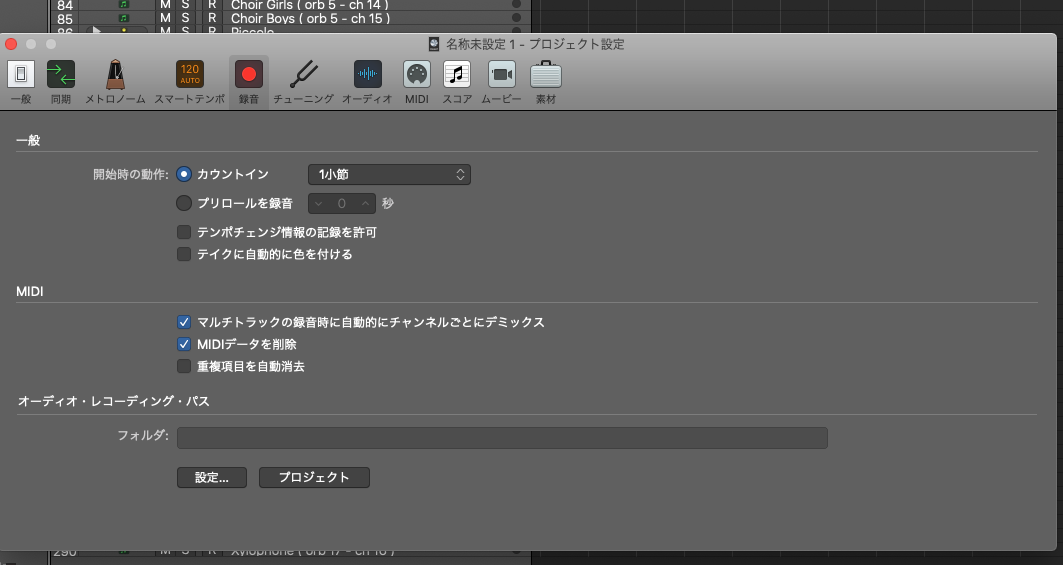This screenshot has width=1063, height=565.
Task: Open the 1小節 count-in dropdown
Action: [389, 174]
